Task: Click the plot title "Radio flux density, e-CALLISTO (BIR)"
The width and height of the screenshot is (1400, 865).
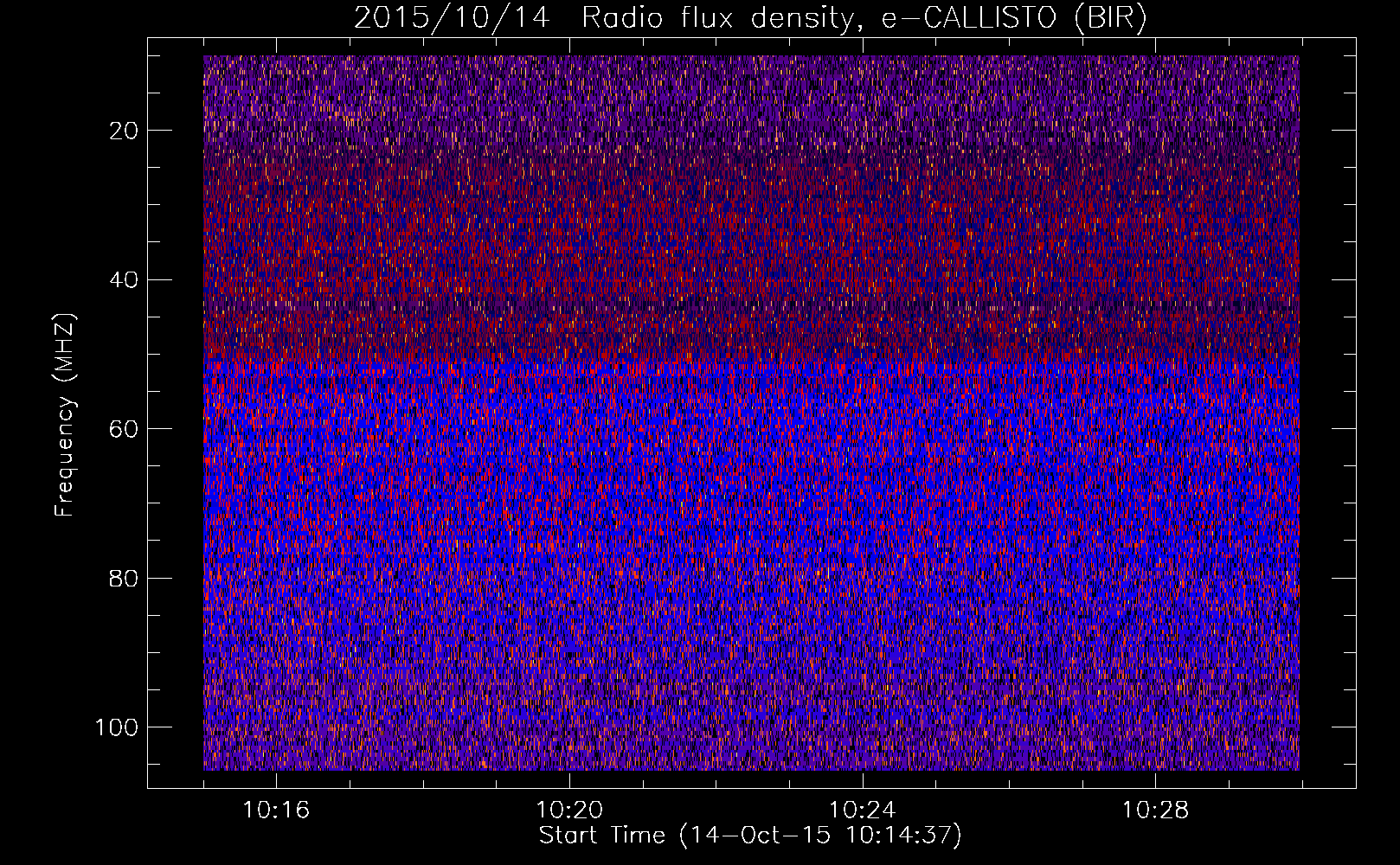Action: coord(864,19)
